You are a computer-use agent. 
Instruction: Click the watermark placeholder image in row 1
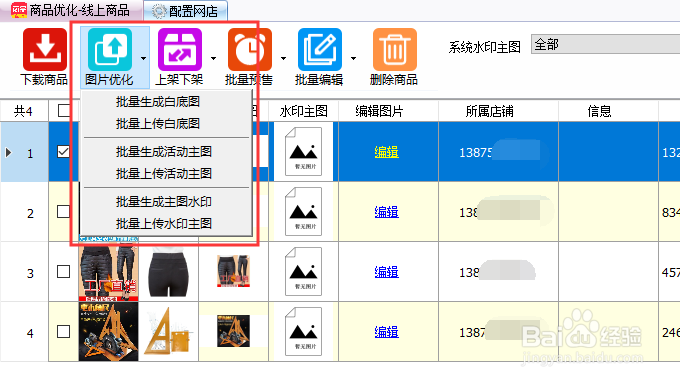(303, 151)
